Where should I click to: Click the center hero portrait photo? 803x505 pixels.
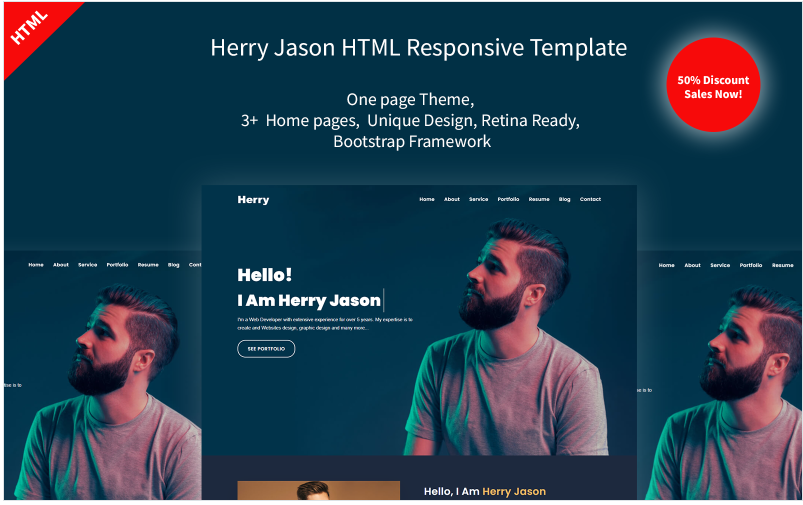coord(506,338)
